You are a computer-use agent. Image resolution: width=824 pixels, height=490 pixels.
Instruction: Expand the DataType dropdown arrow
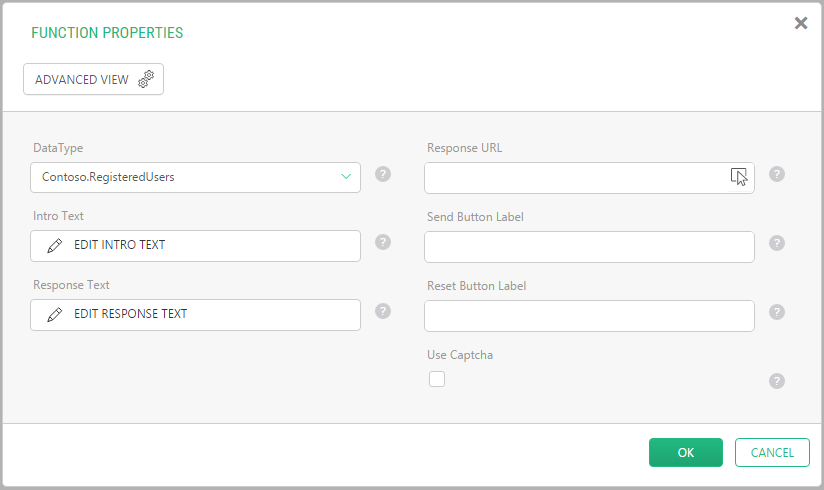click(346, 177)
